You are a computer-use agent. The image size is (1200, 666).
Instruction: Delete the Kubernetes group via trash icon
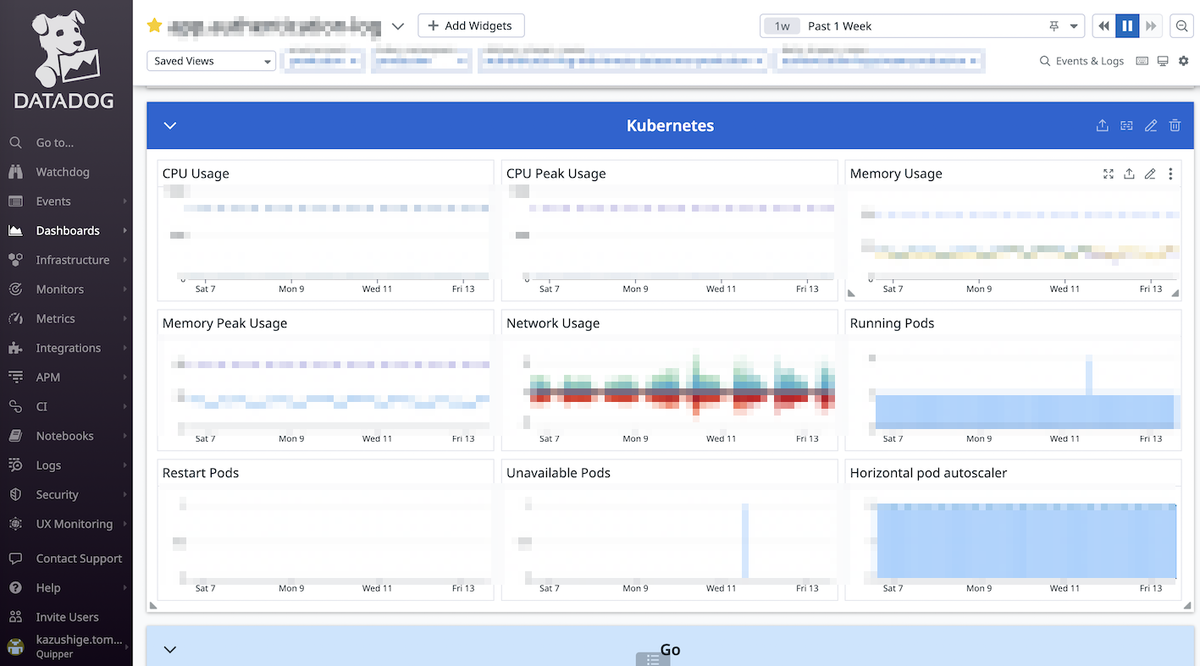(x=1175, y=126)
